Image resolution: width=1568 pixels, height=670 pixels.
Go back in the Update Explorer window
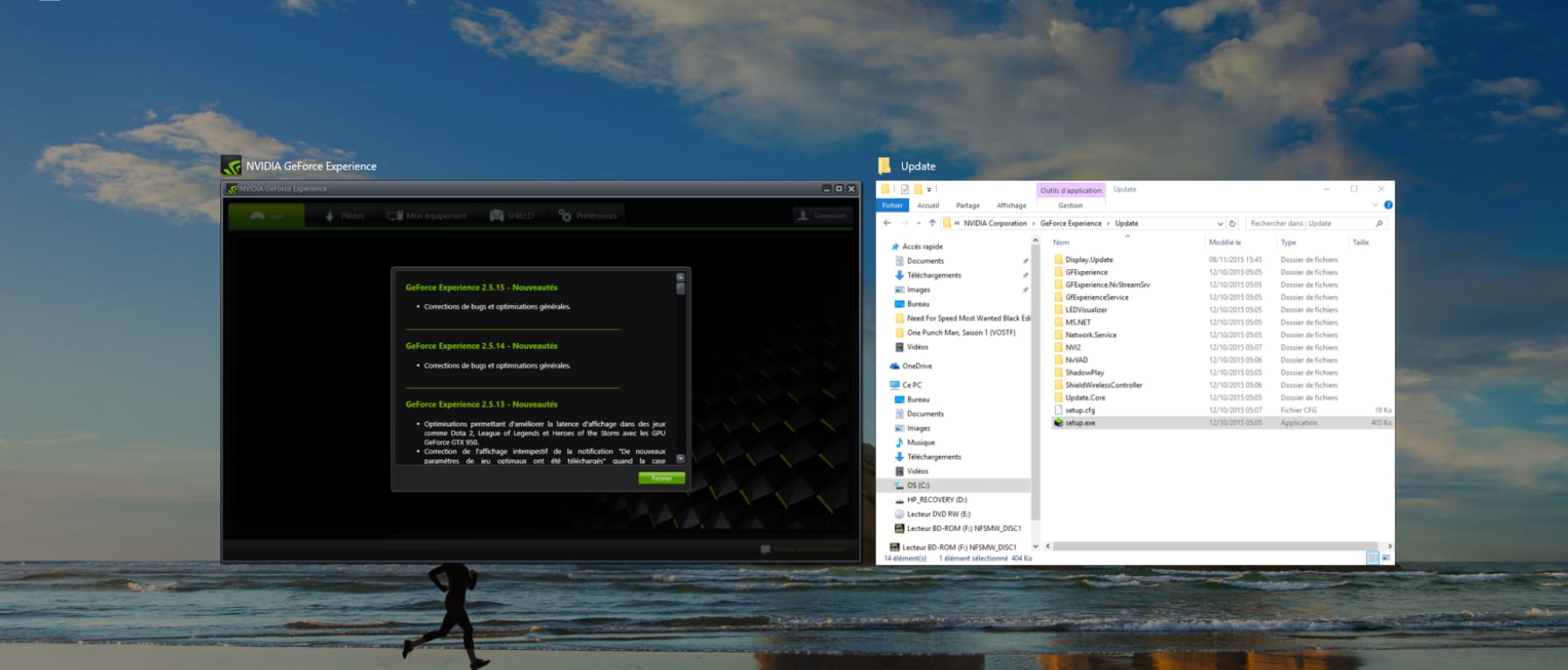887,224
